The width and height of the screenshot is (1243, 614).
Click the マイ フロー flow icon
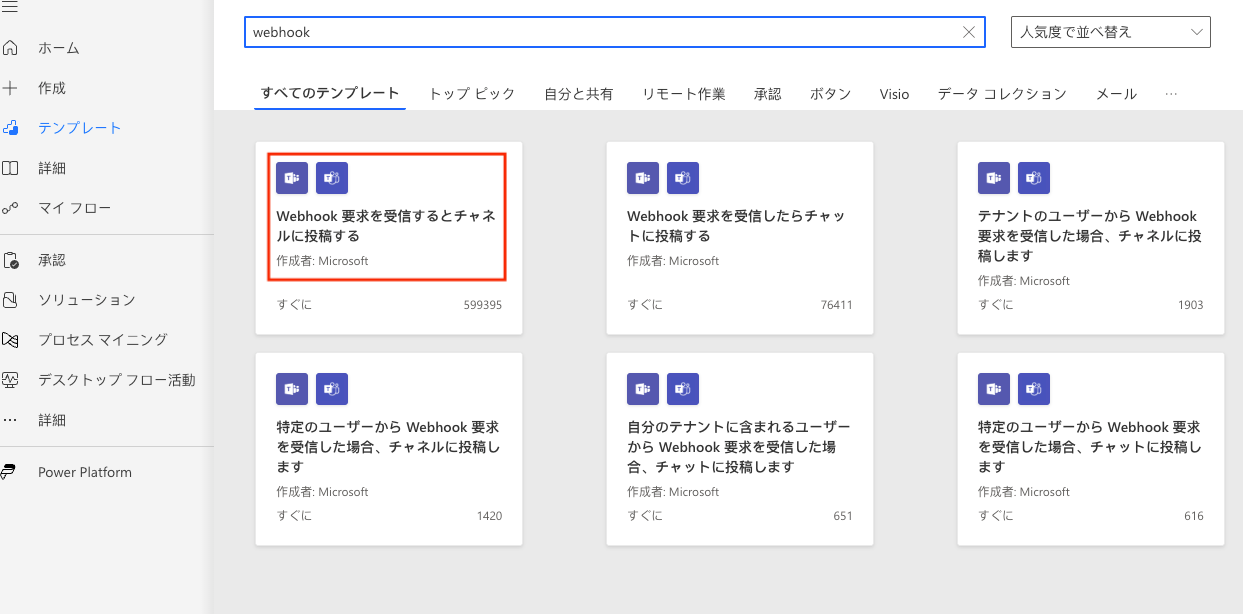tap(10, 208)
